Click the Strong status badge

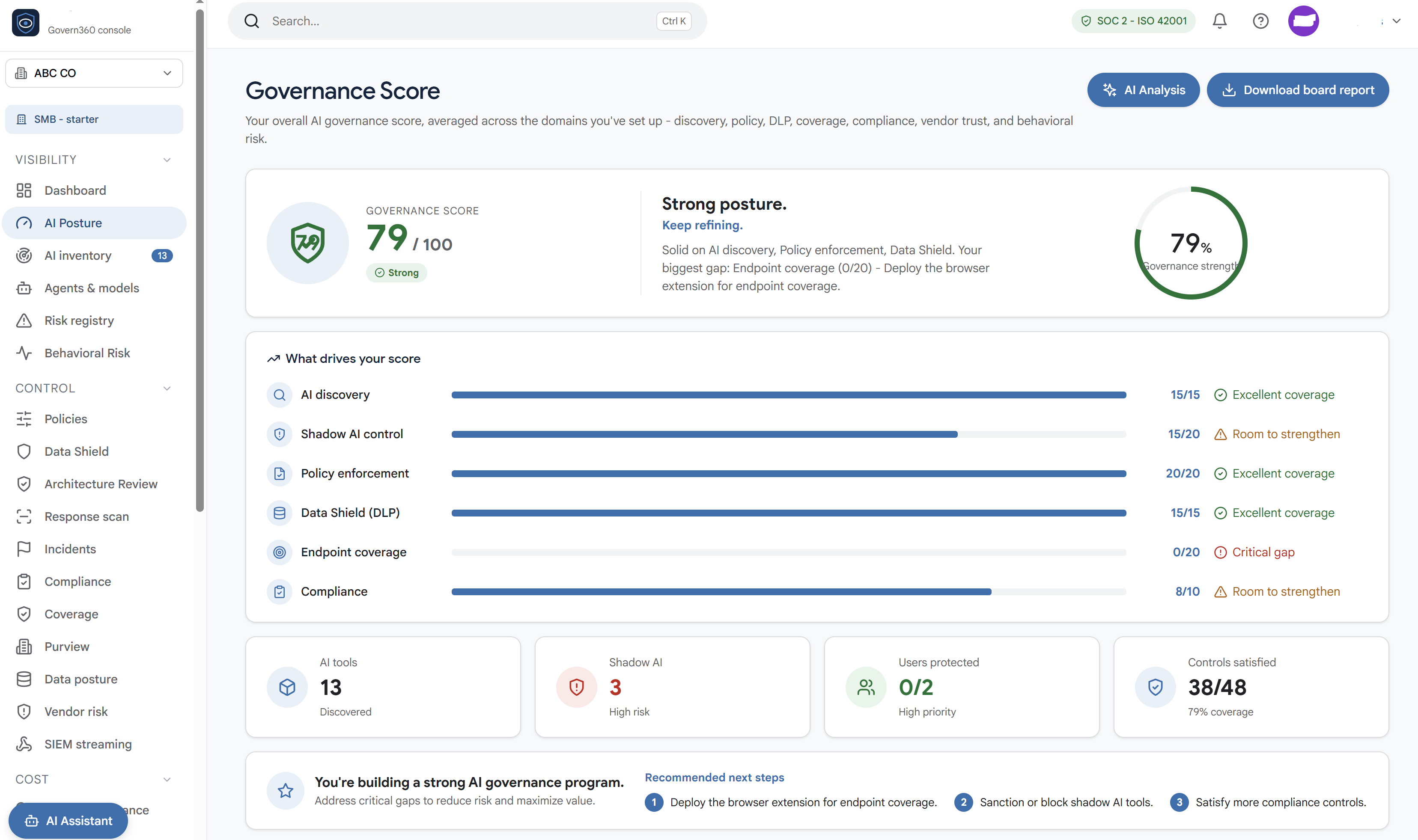[396, 273]
